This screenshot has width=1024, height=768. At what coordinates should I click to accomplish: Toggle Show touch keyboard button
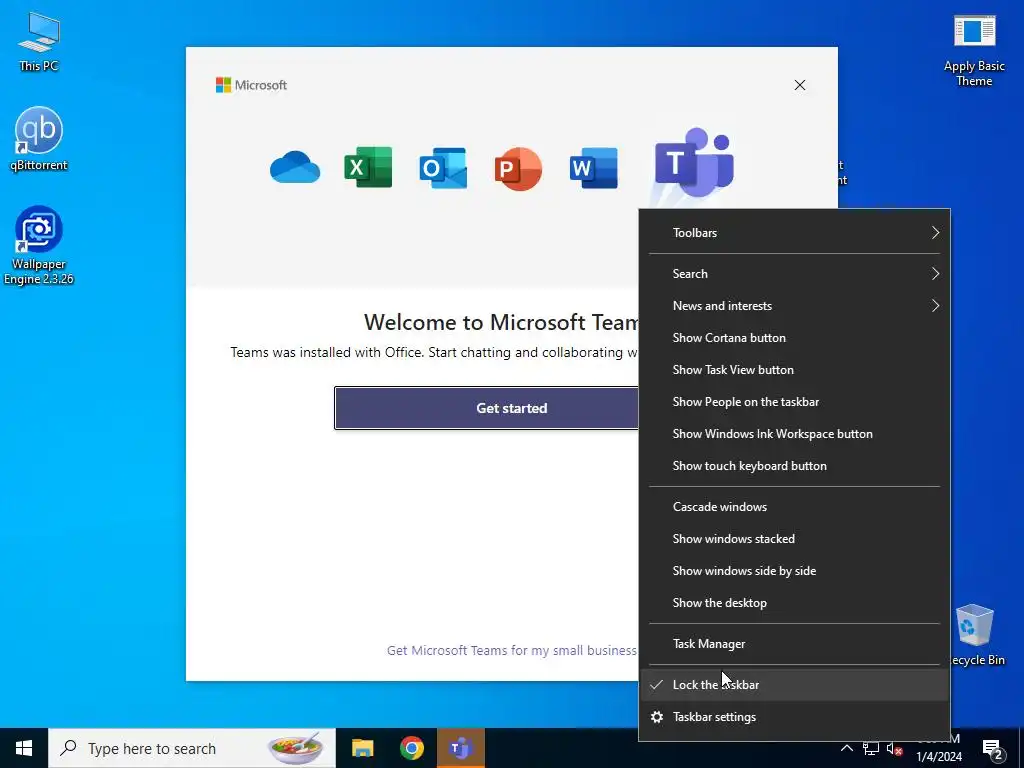[795, 466]
